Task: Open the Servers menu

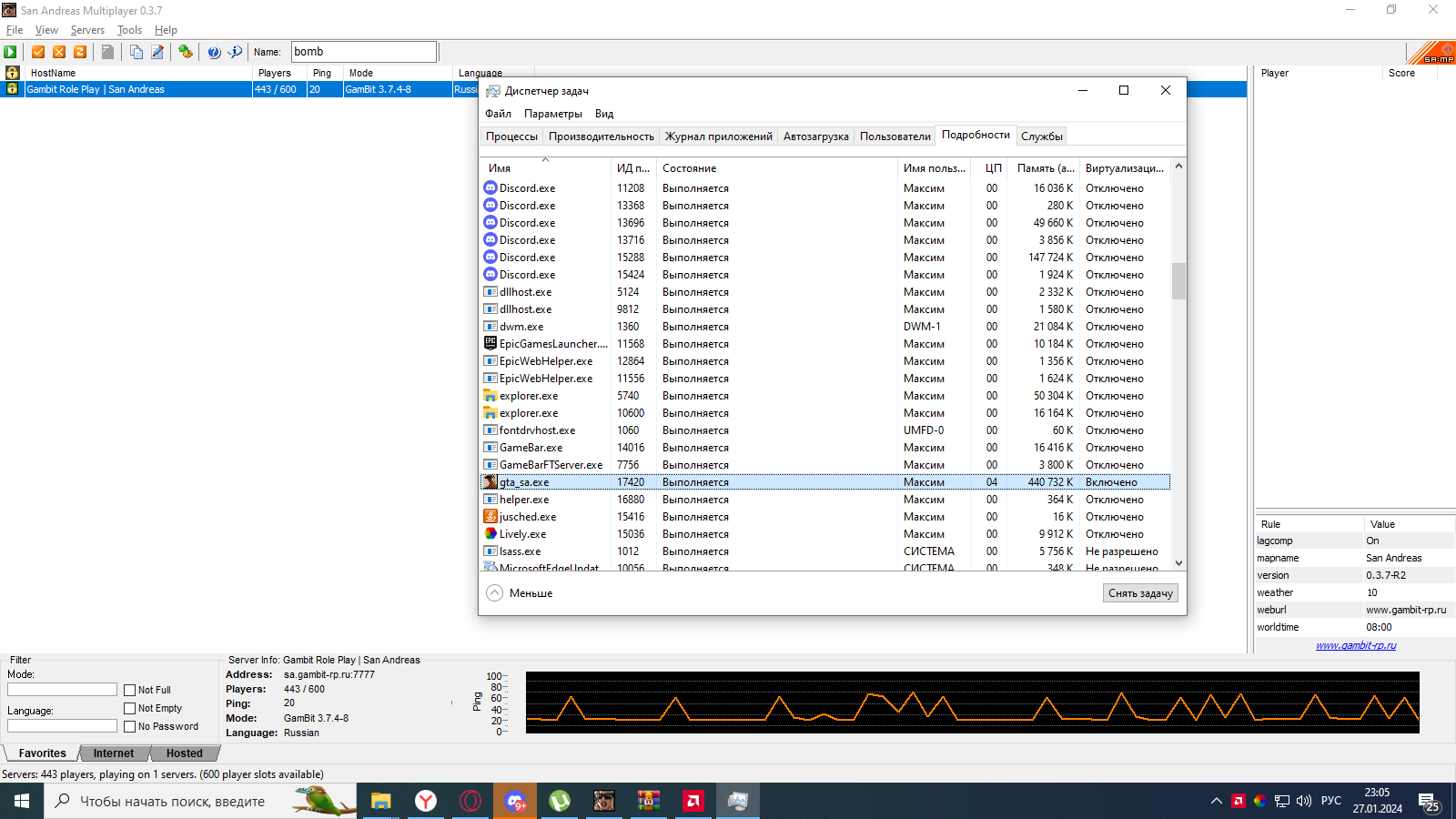Action: click(x=87, y=30)
